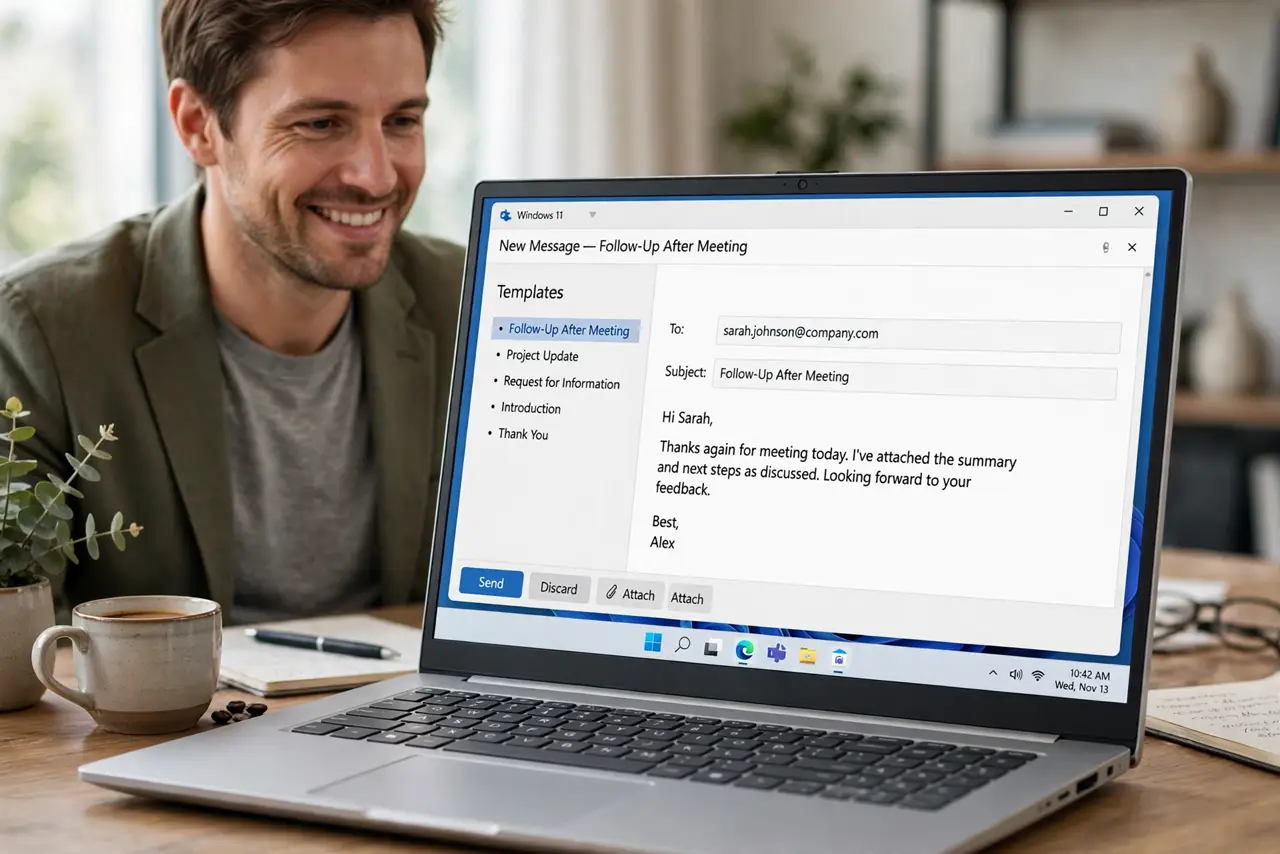
Task: Click the name 'Alex' in the signature
Action: pyautogui.click(x=662, y=542)
